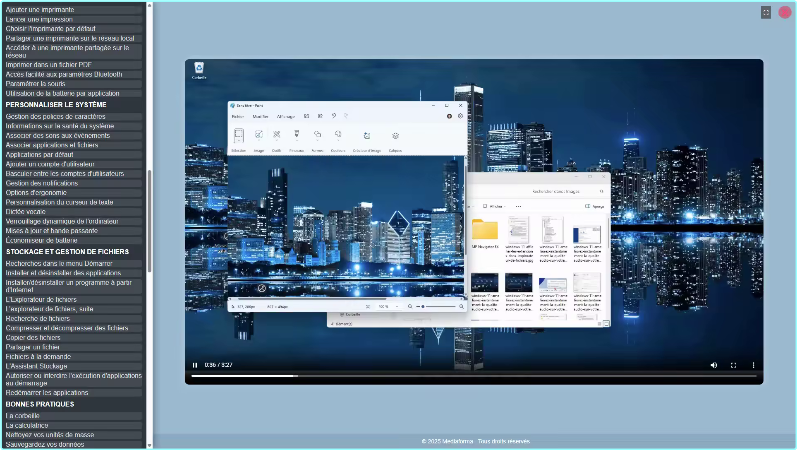Click the zoom out magnifier in Paint
The image size is (797, 450).
pyautogui.click(x=410, y=307)
